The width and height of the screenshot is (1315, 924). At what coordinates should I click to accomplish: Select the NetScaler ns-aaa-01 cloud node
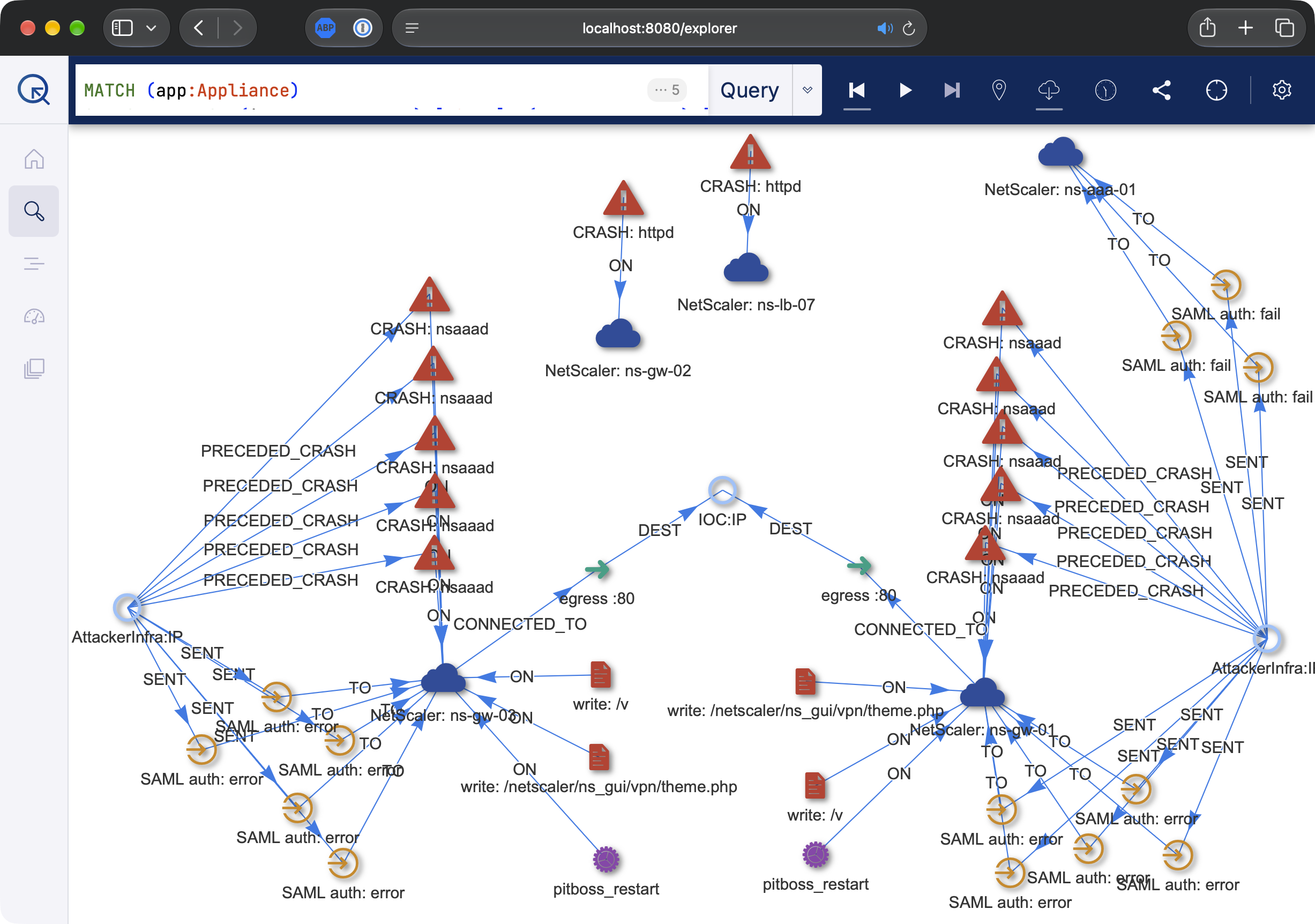click(x=1060, y=152)
